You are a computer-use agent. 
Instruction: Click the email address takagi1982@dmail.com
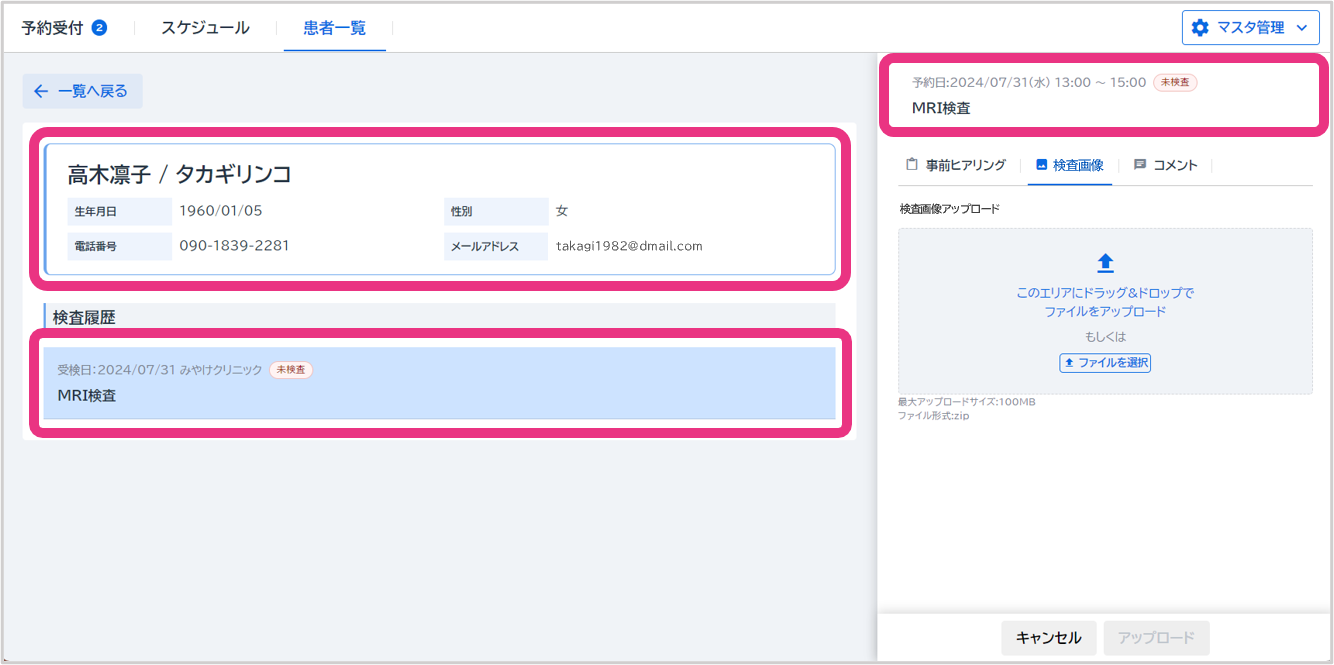point(629,246)
